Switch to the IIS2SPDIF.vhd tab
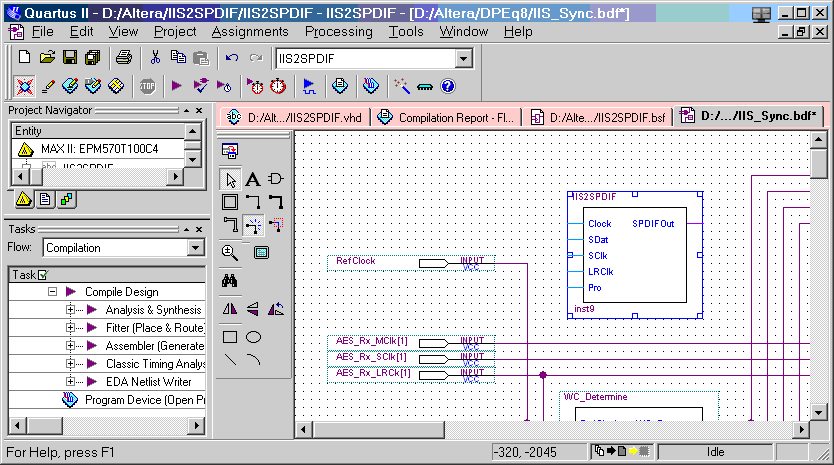The image size is (834, 465). coord(294,117)
